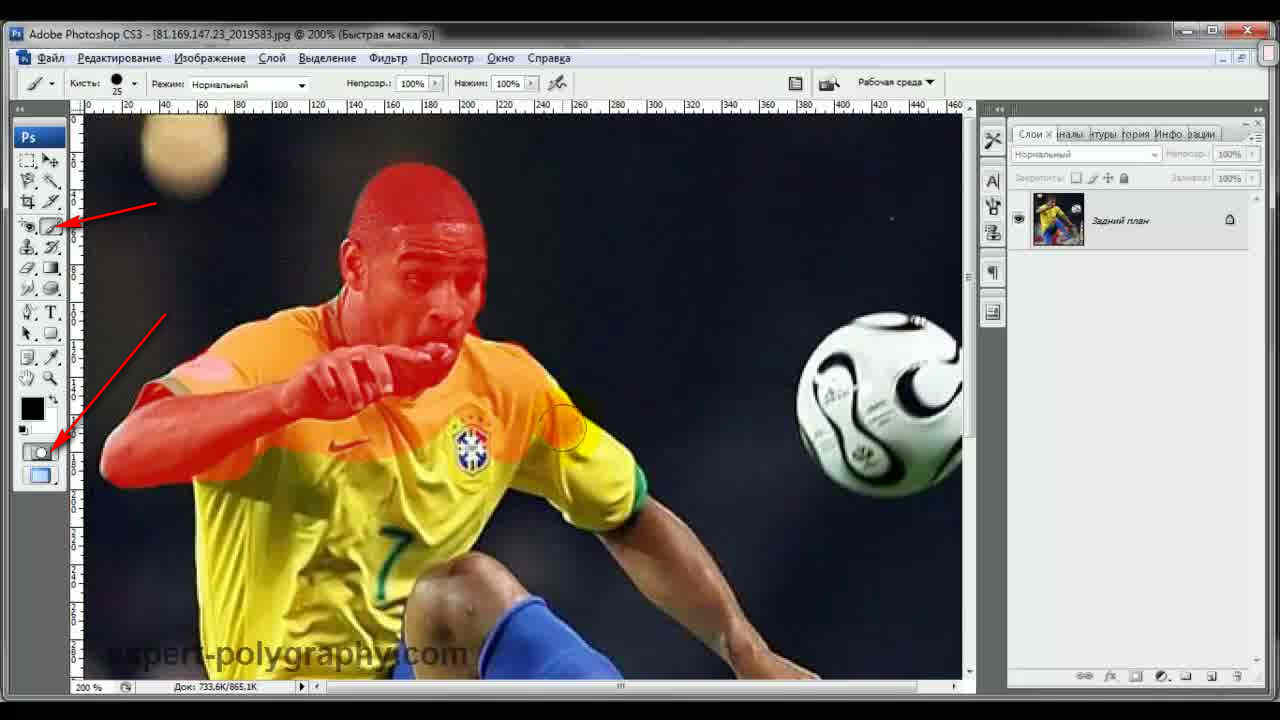Expand the Рабочая среда workspace menu
This screenshot has width=1280, height=720.
pyautogui.click(x=895, y=83)
